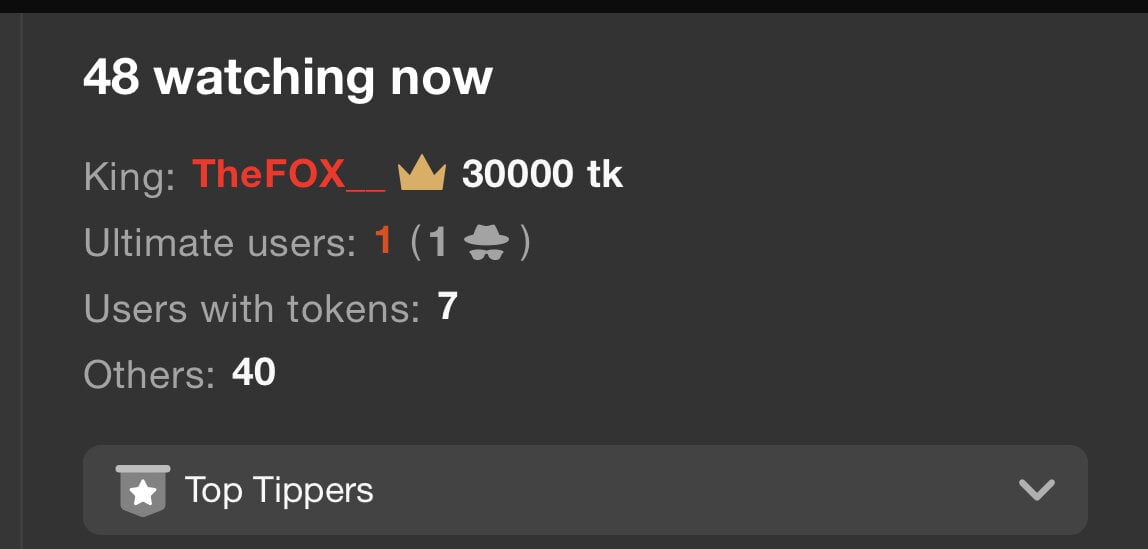Click the incognito hat-and-glasses icon
This screenshot has height=549, width=1148.
(x=486, y=242)
